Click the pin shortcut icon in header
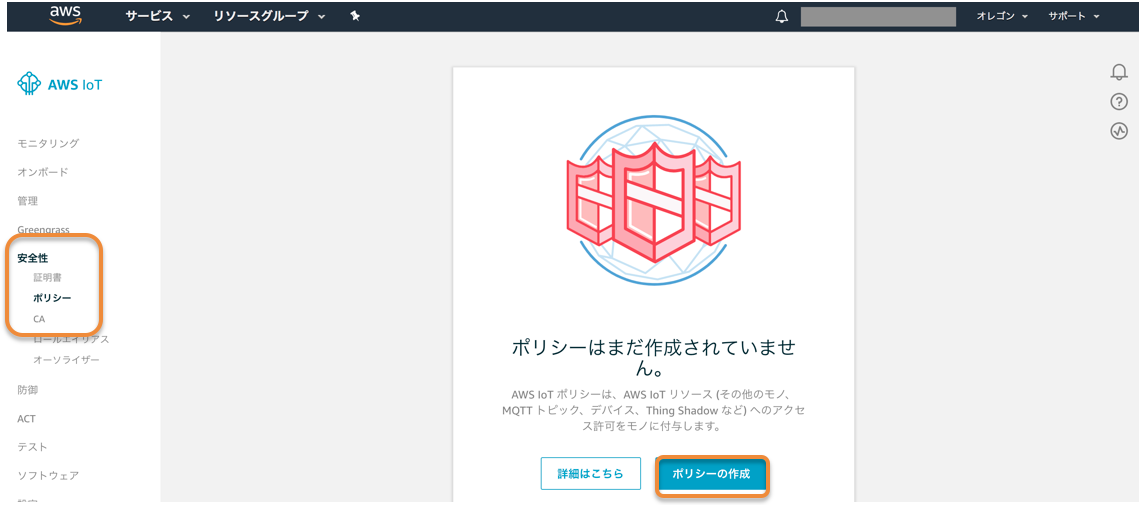Screen dimensions: 1141x505 tap(355, 16)
